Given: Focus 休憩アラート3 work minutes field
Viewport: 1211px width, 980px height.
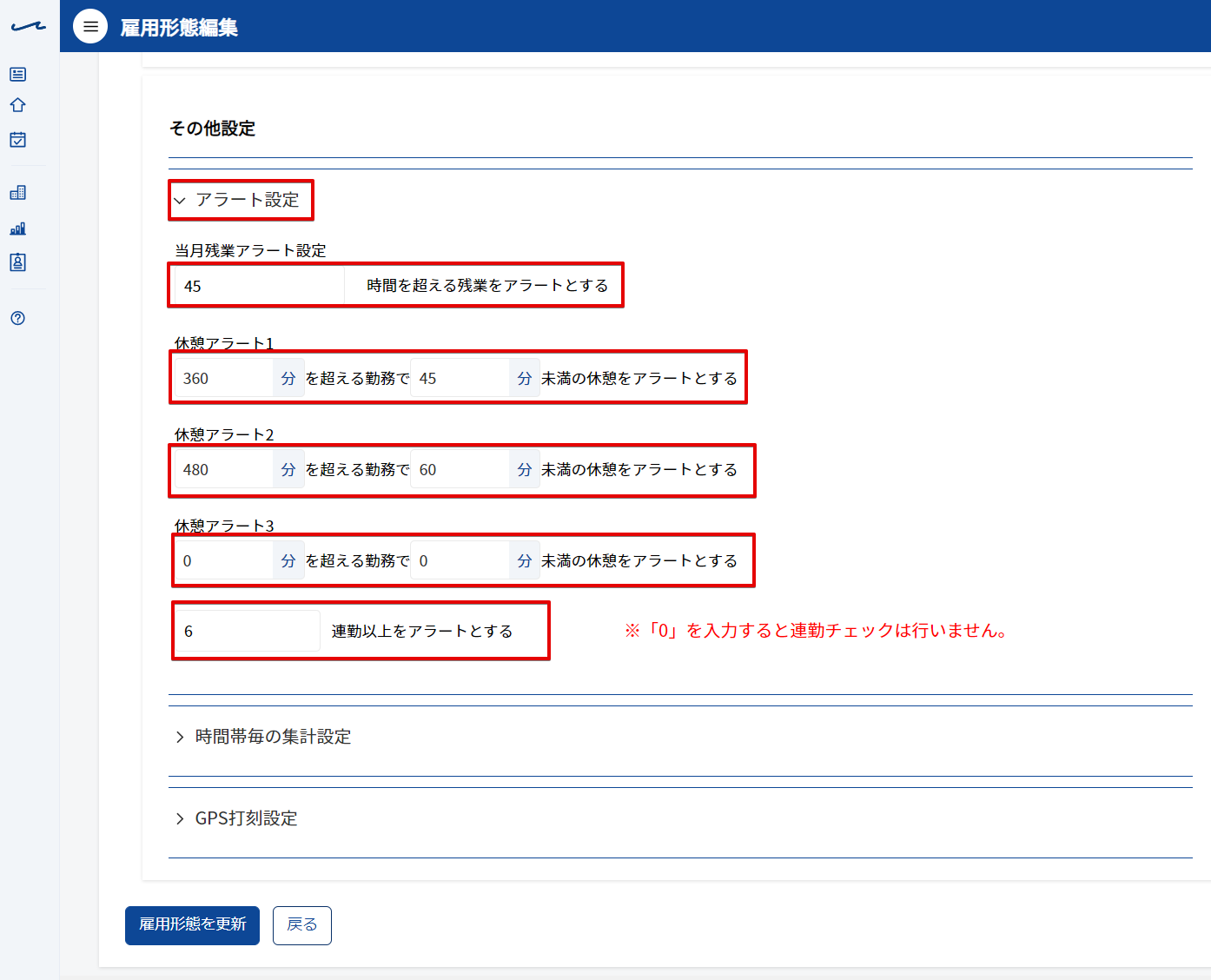Looking at the screenshot, I should coord(224,560).
